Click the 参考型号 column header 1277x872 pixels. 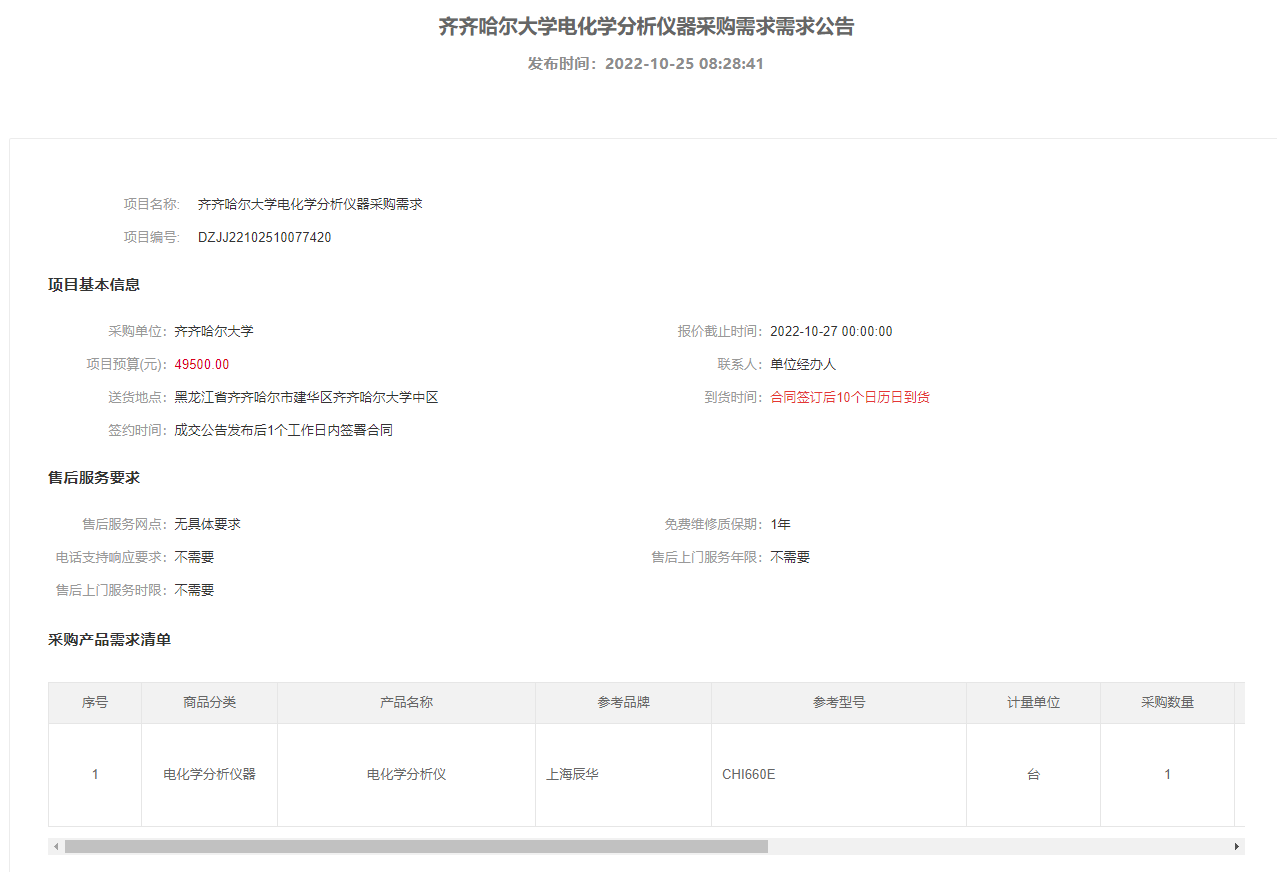tap(838, 702)
